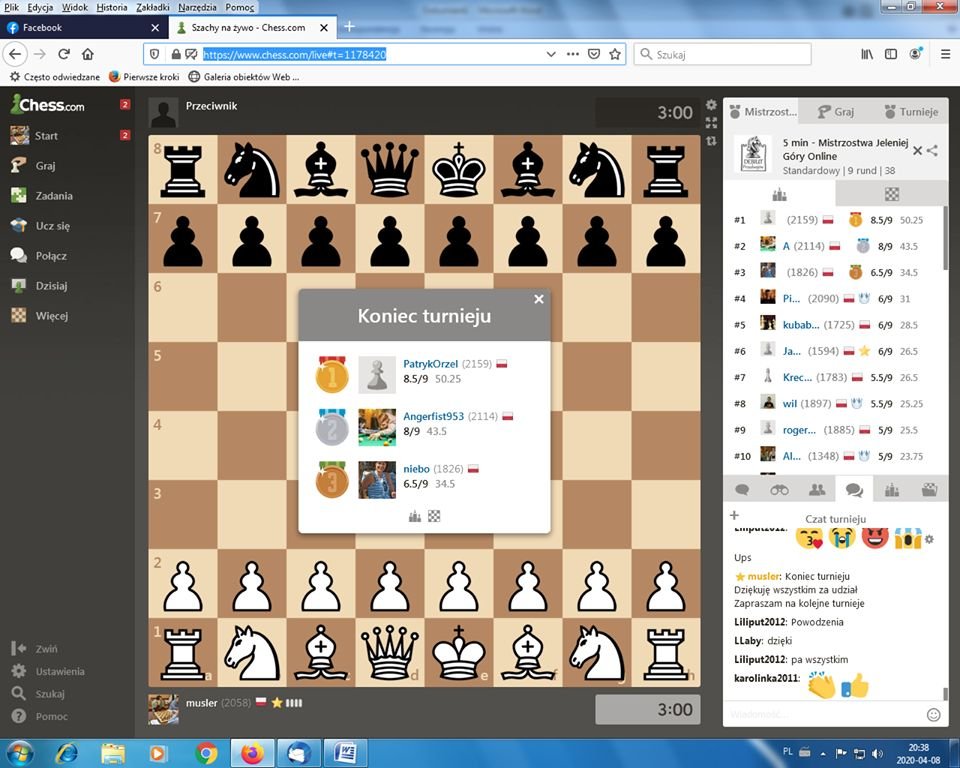Click the standings podium icon in the dialog
Screen dimensions: 960x768
coord(415,516)
